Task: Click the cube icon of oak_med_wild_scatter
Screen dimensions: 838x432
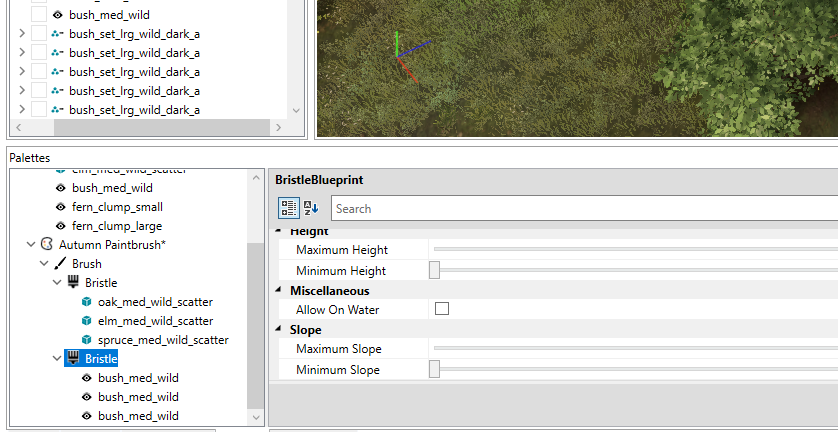Action: pyautogui.click(x=87, y=302)
